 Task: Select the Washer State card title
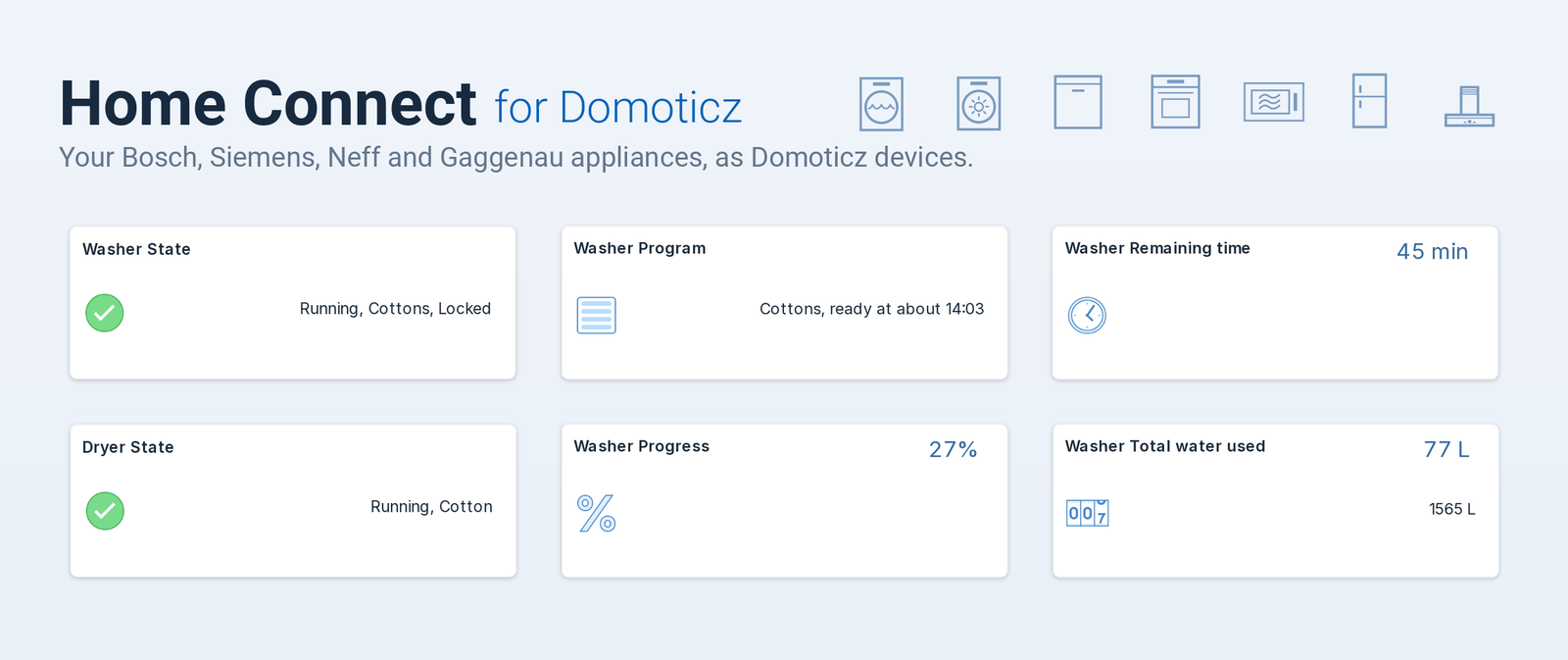tap(136, 249)
